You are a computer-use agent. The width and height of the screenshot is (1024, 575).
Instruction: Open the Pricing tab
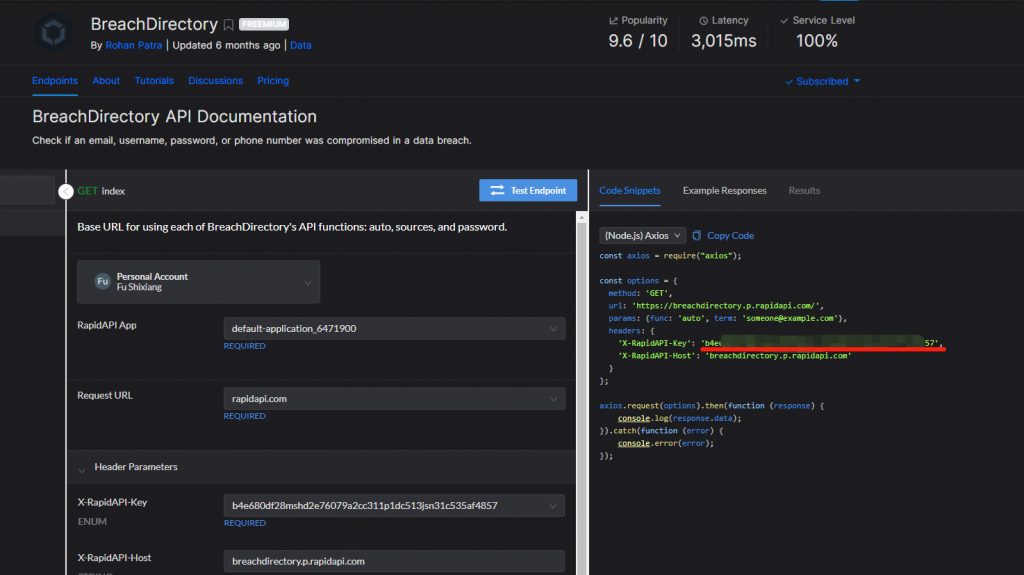click(273, 81)
